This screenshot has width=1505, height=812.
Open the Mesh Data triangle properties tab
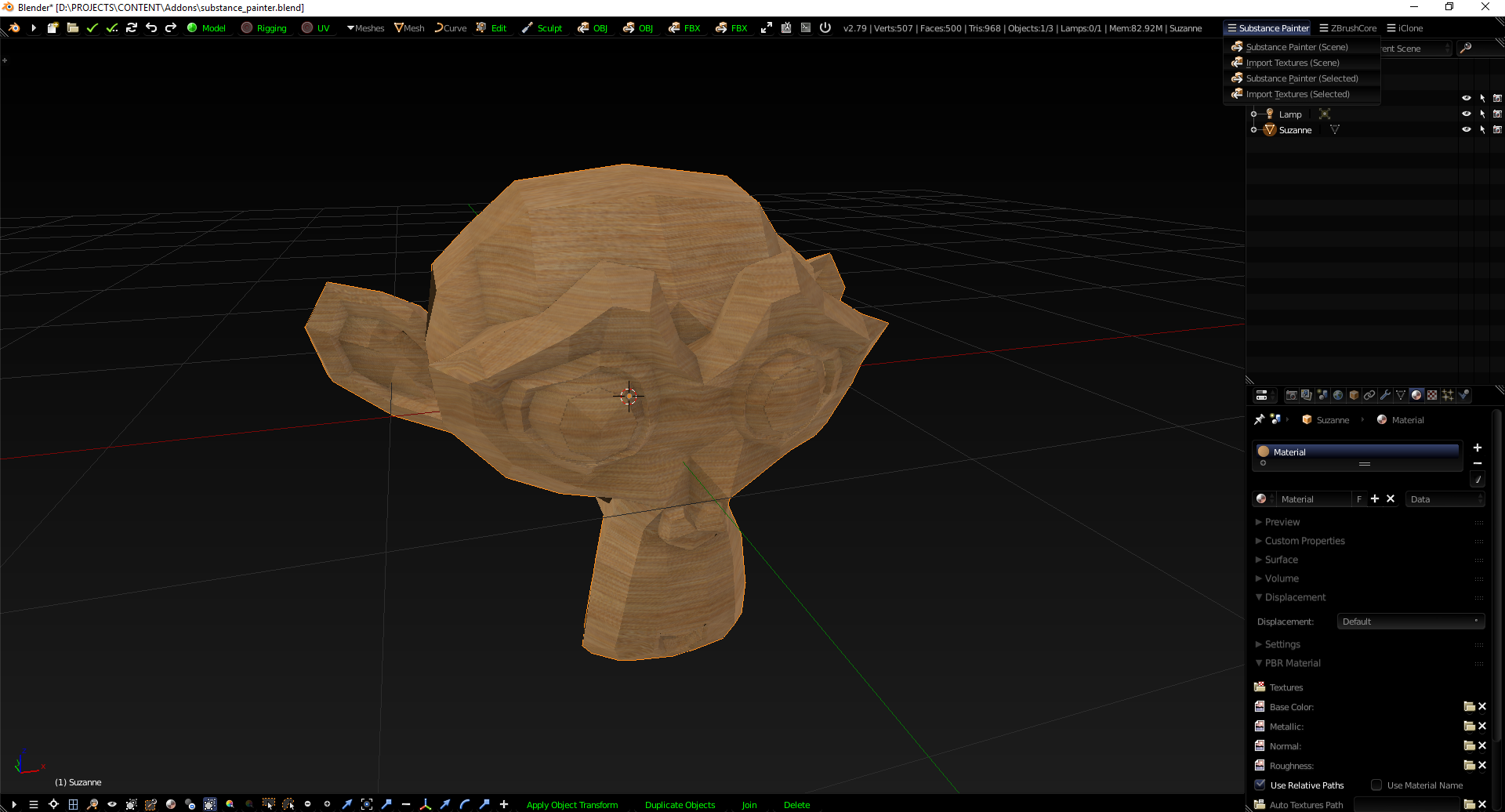[x=1401, y=395]
